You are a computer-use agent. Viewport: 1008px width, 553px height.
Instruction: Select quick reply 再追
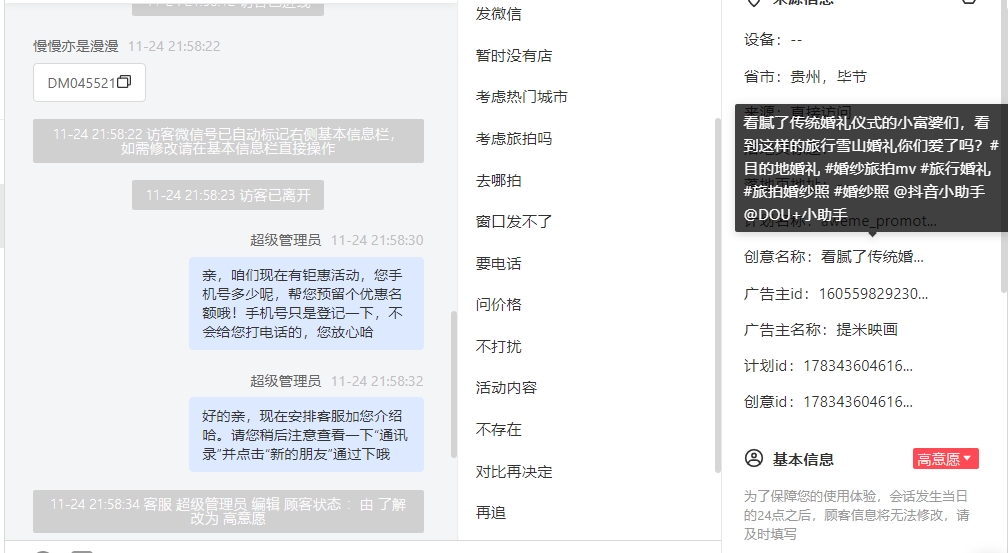tap(490, 512)
